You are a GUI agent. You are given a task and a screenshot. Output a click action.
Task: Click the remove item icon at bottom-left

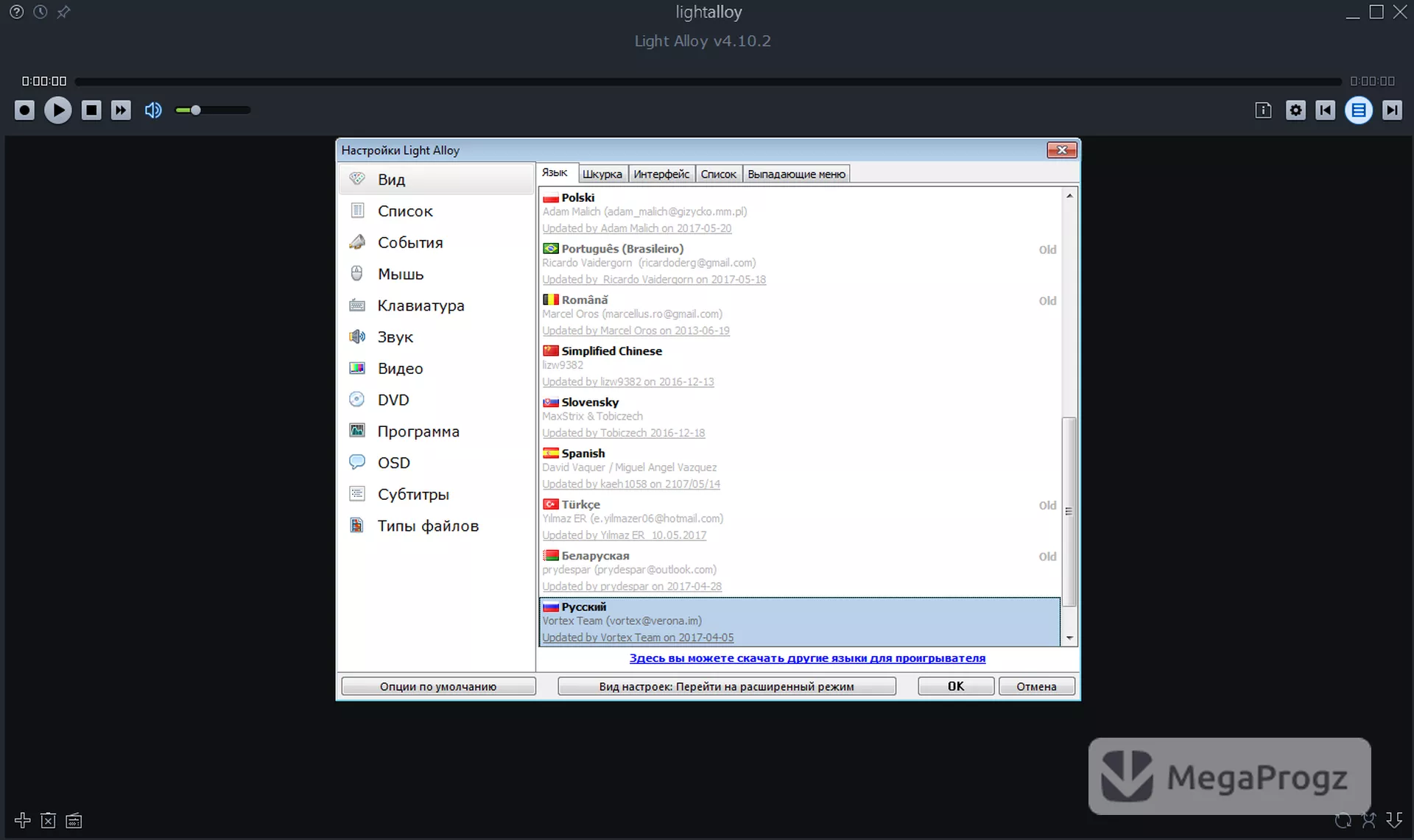(x=48, y=820)
